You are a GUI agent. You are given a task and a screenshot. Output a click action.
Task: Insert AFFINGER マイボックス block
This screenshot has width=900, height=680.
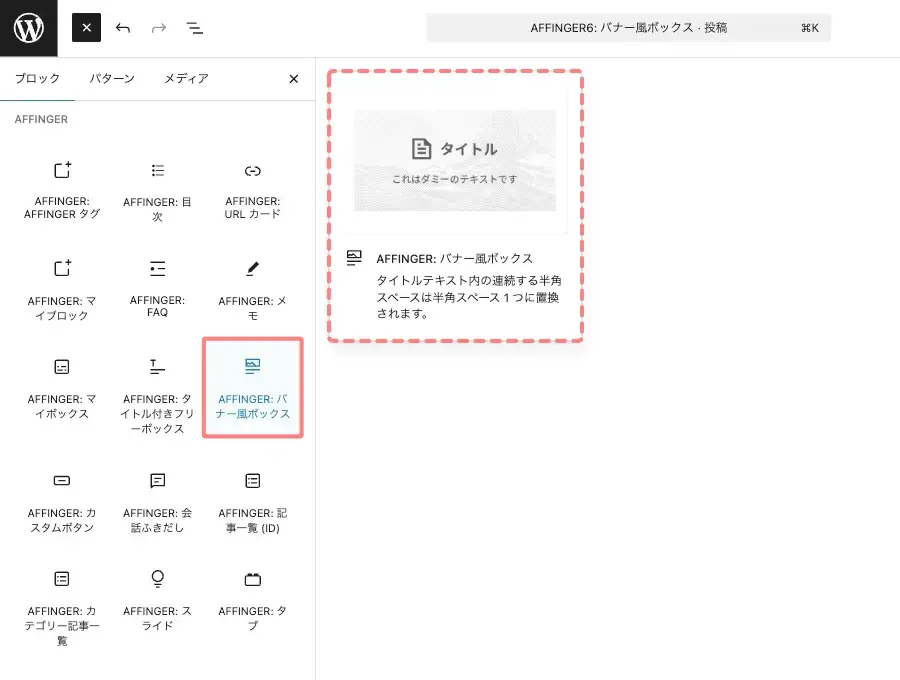pyautogui.click(x=62, y=388)
